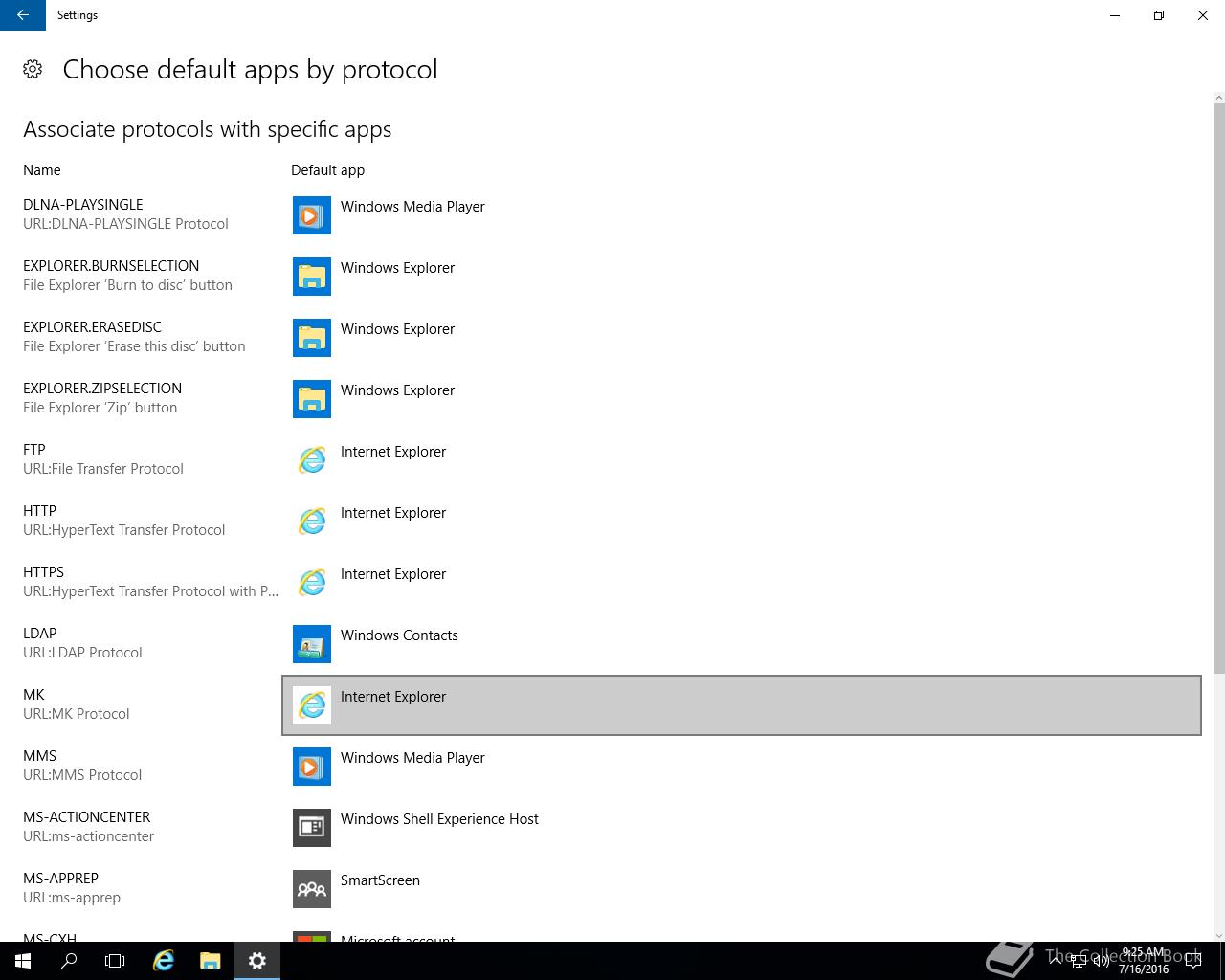Click the scrollbar up arrow
1225x980 pixels.
[1218, 98]
